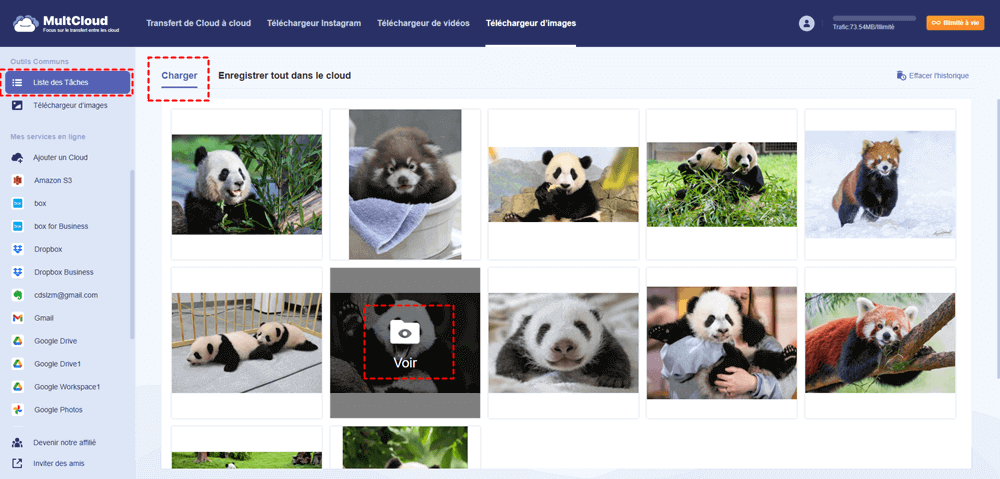Click the Voir label on hovered image

click(x=405, y=363)
